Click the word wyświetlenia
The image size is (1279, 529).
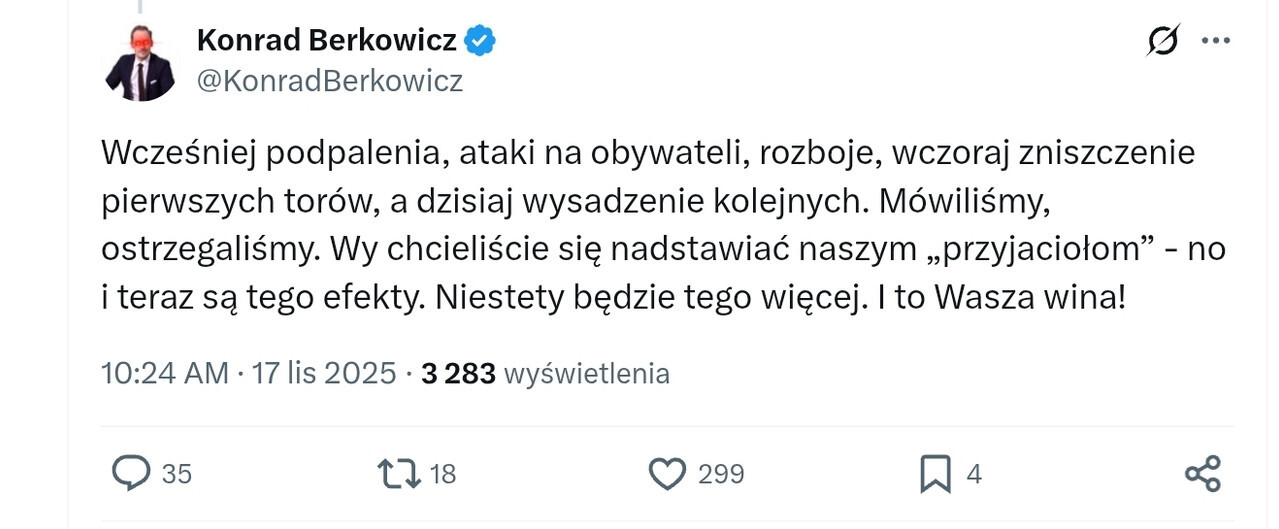click(x=587, y=374)
